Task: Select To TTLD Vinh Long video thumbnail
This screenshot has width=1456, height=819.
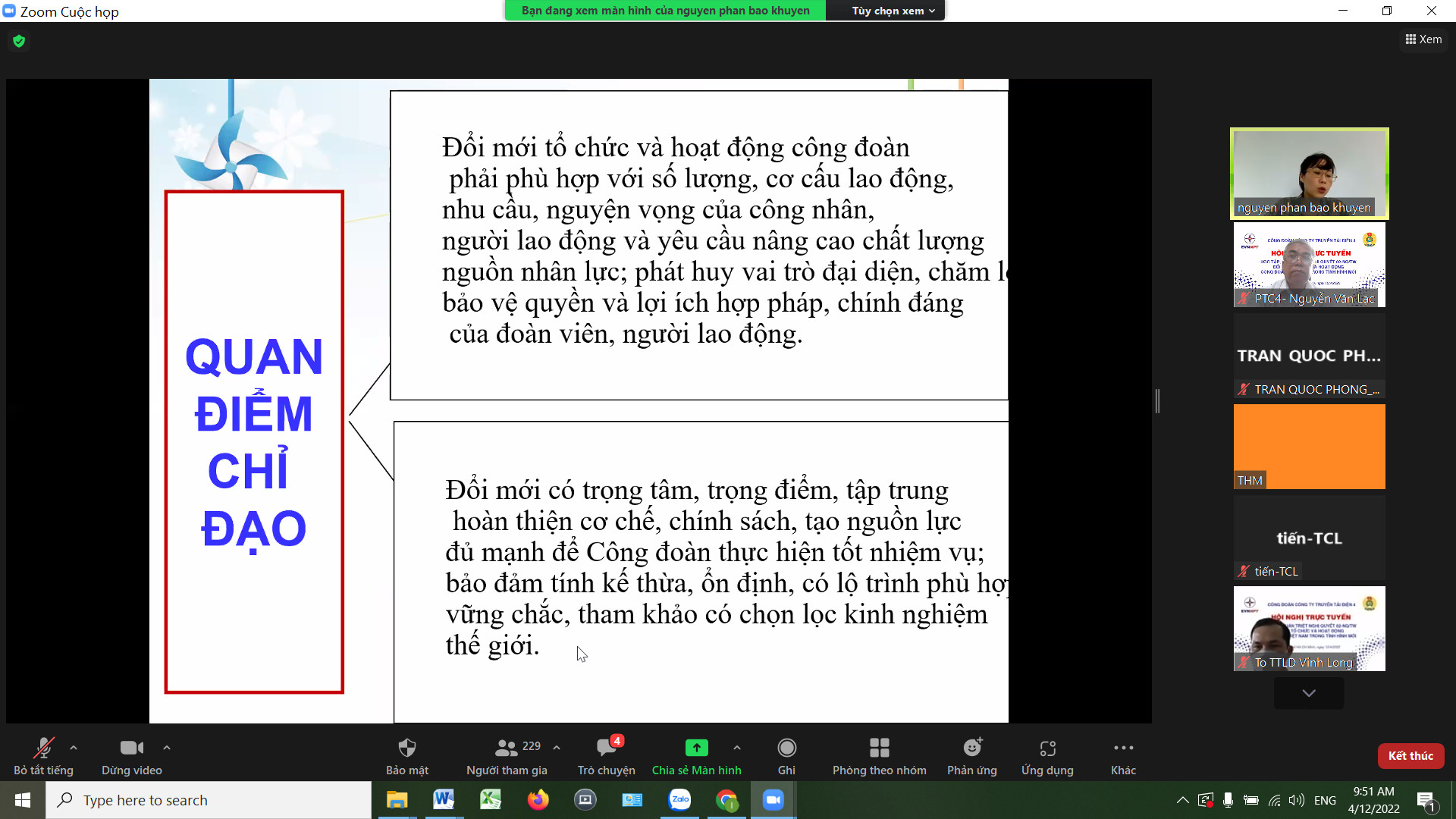Action: click(1309, 629)
